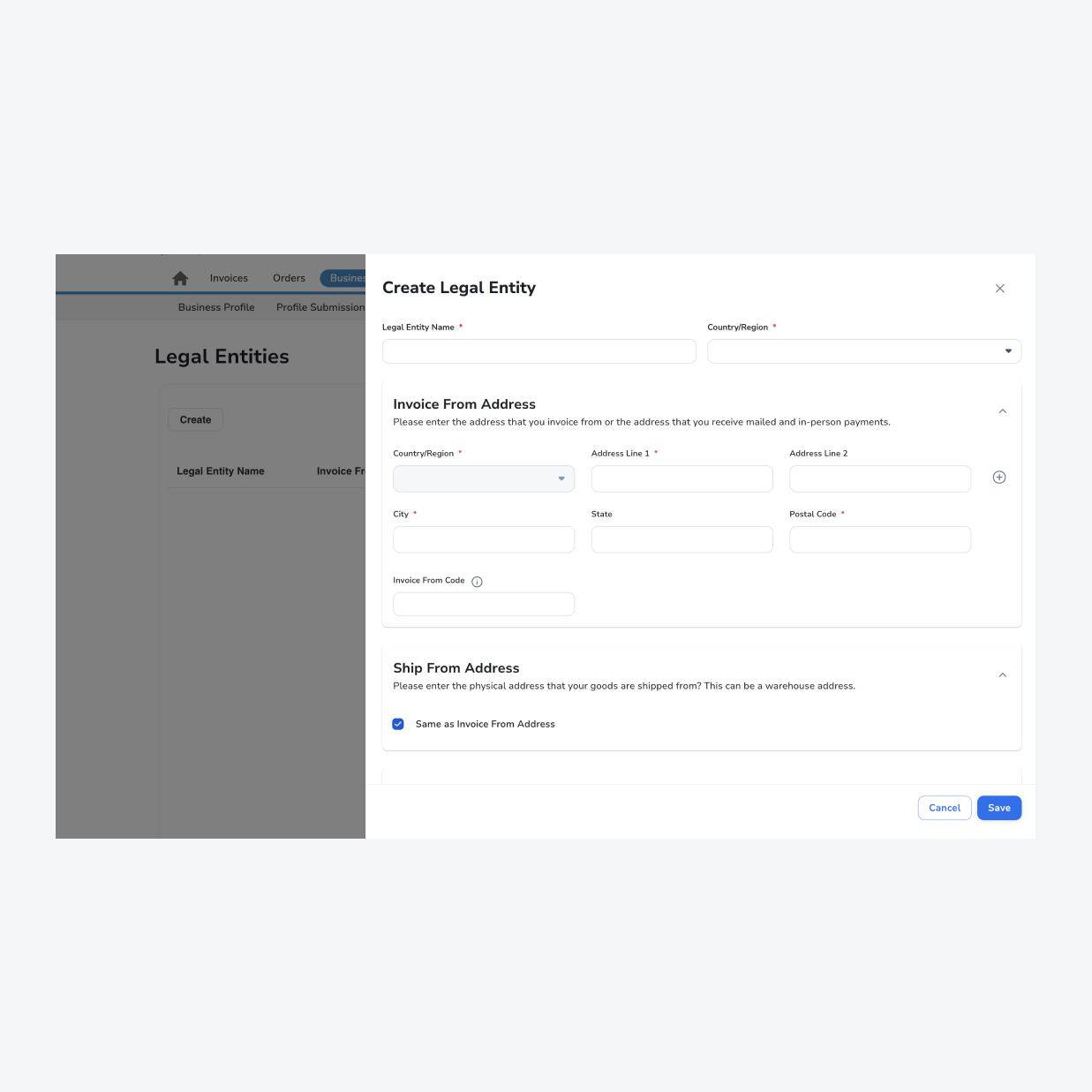The width and height of the screenshot is (1092, 1092).
Task: Close the Create Legal Entity dialog with the X
Action: point(999,288)
